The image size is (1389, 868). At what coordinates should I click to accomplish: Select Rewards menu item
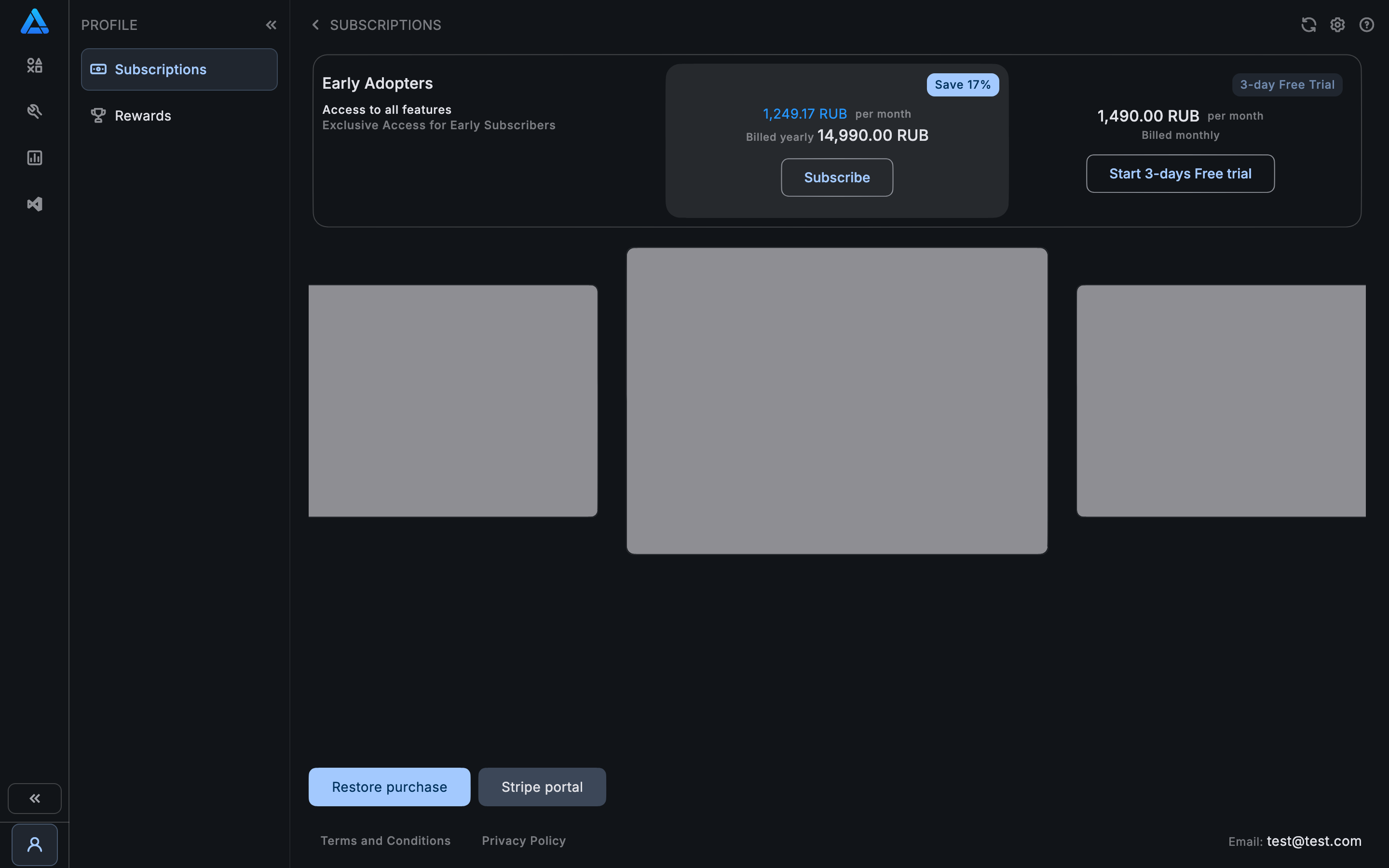pos(142,116)
